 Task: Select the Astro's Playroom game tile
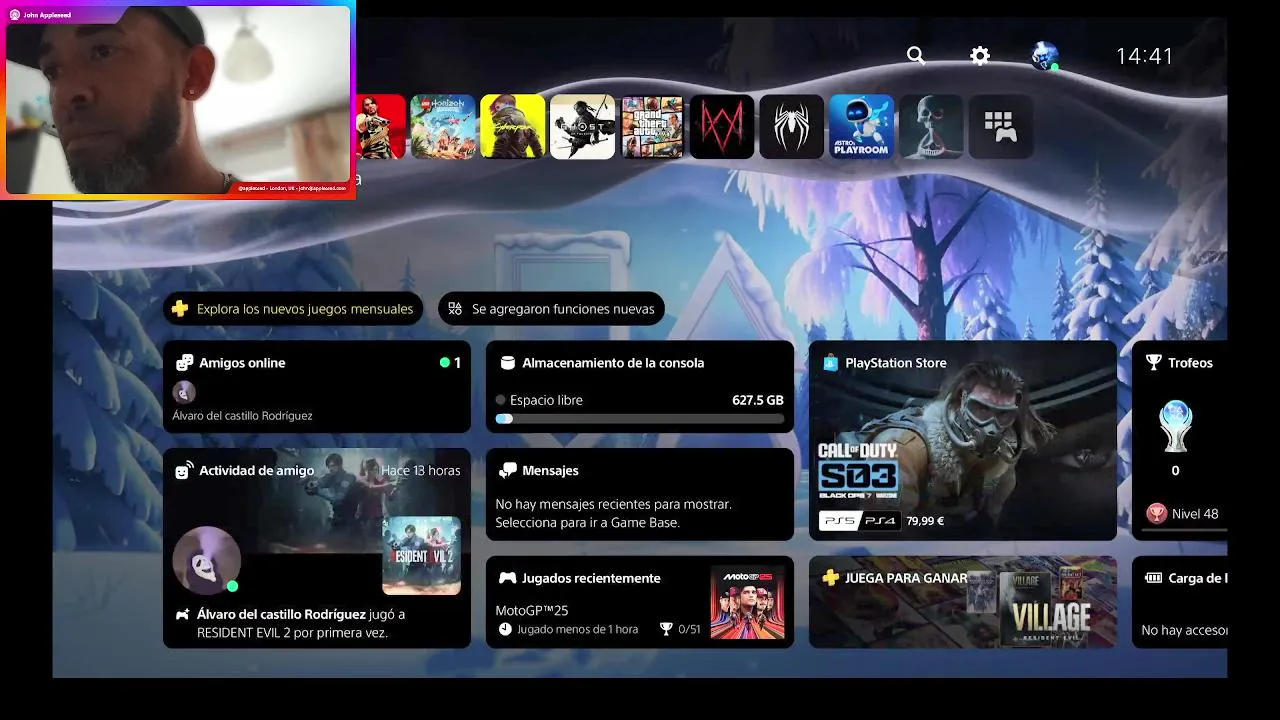pyautogui.click(x=862, y=127)
